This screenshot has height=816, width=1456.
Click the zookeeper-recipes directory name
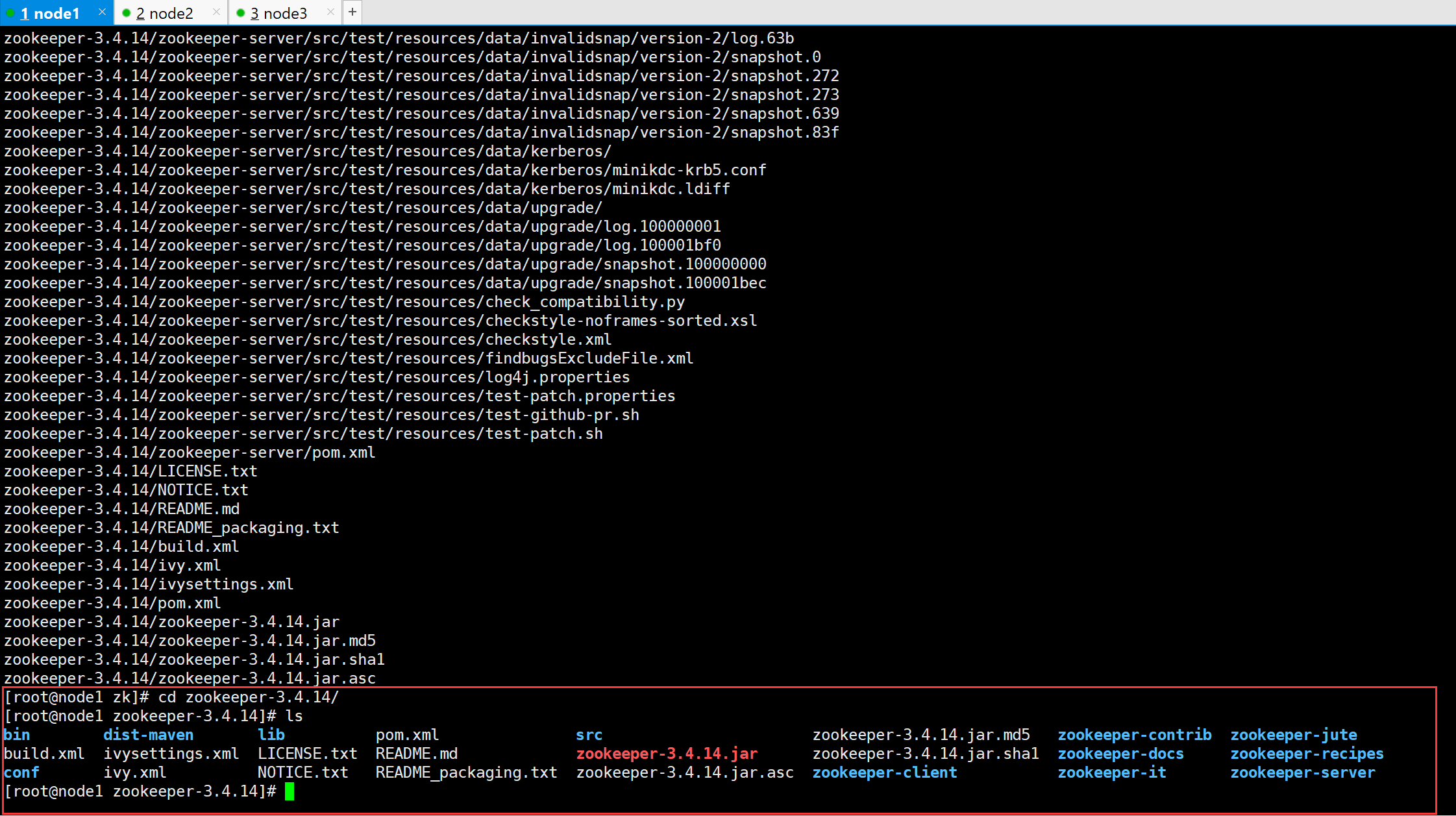[x=1307, y=754]
